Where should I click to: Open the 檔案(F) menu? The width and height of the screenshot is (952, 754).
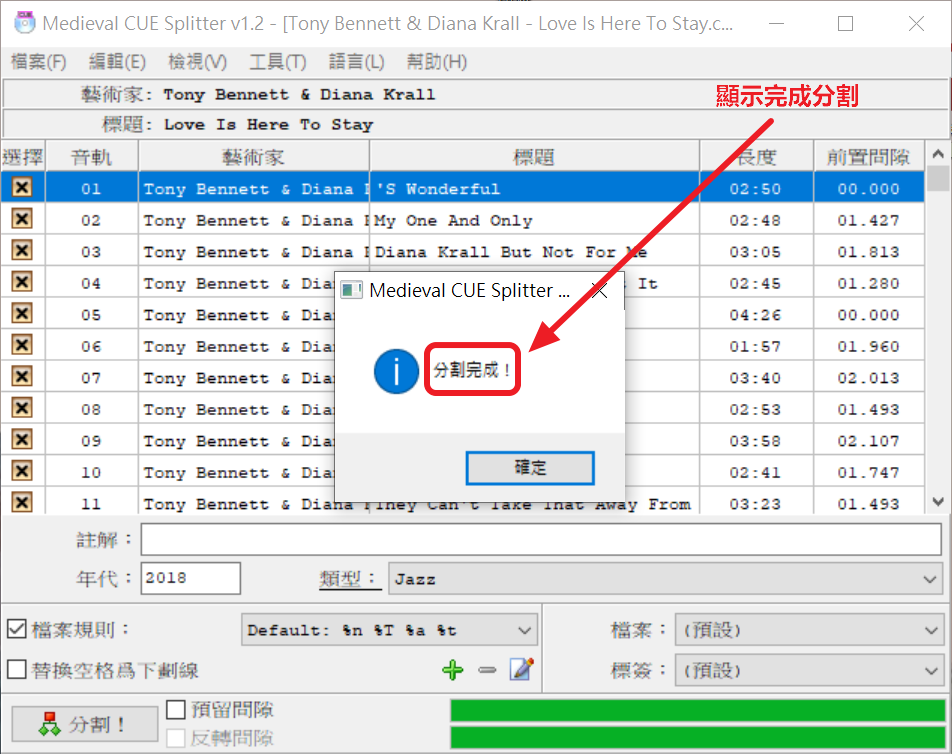(x=38, y=62)
